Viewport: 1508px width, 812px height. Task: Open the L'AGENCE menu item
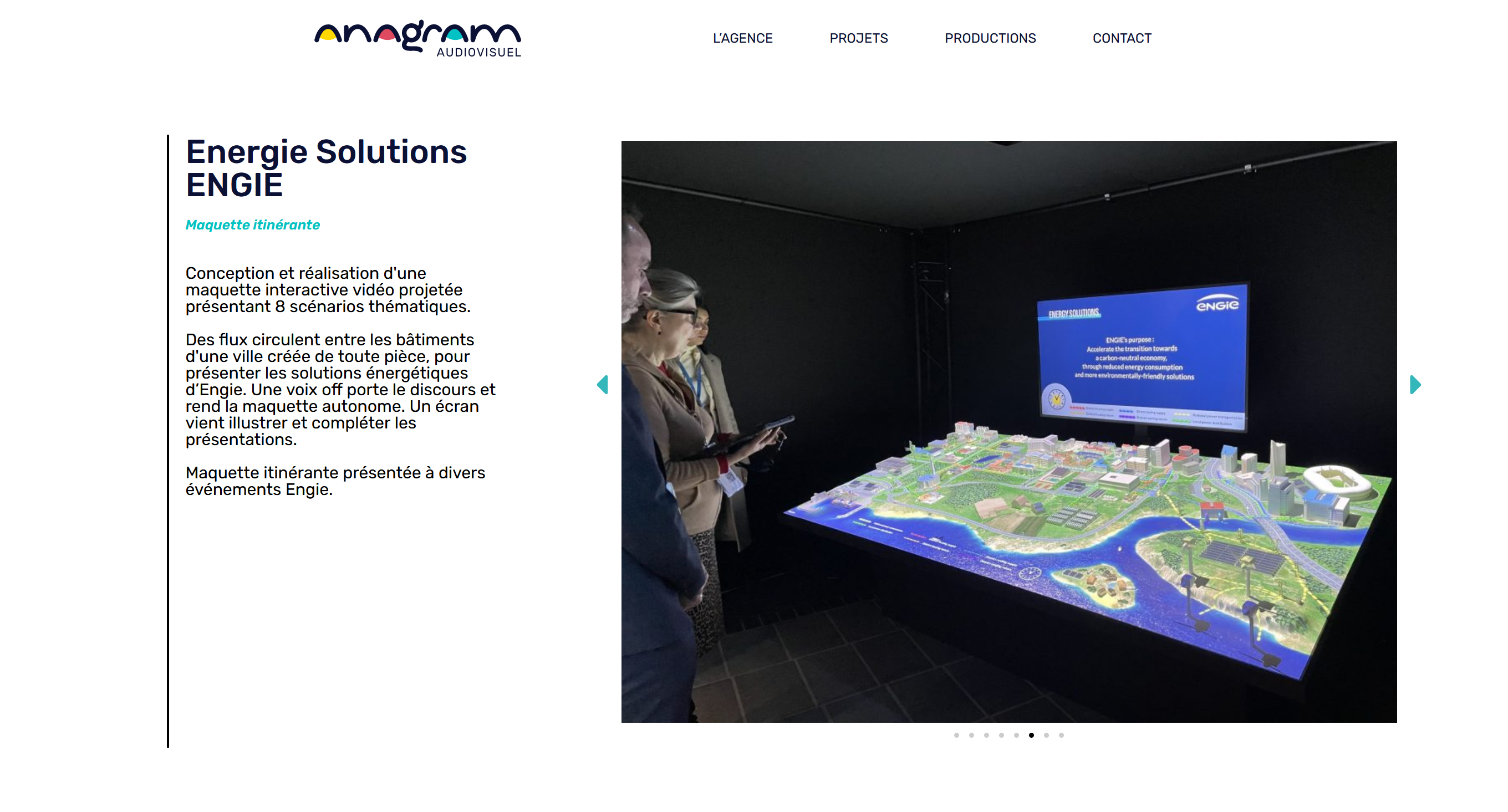click(x=742, y=38)
